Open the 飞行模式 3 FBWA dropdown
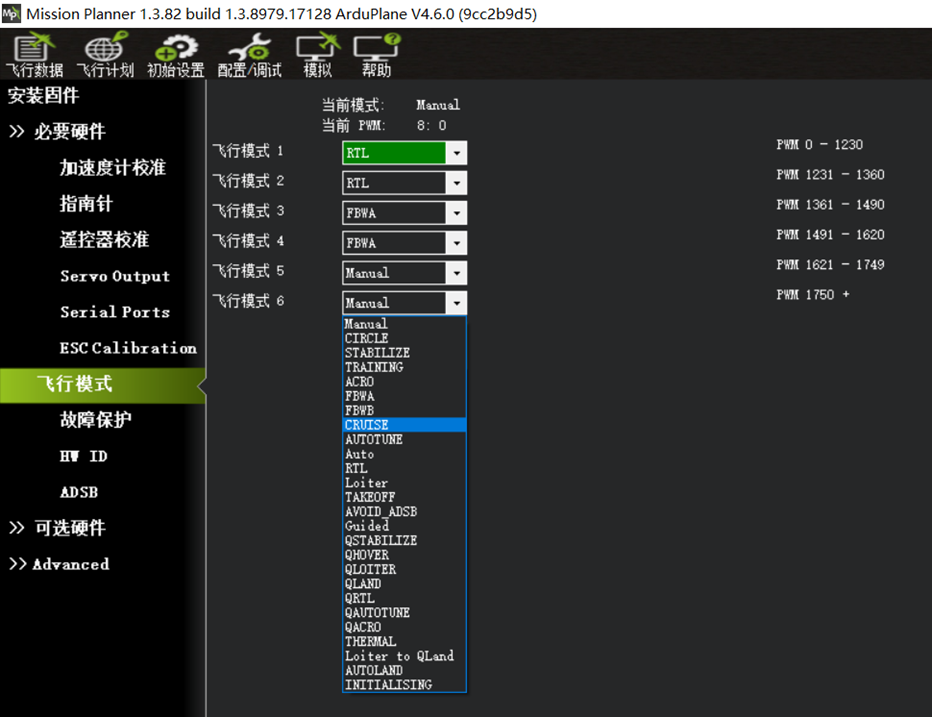 tap(404, 213)
